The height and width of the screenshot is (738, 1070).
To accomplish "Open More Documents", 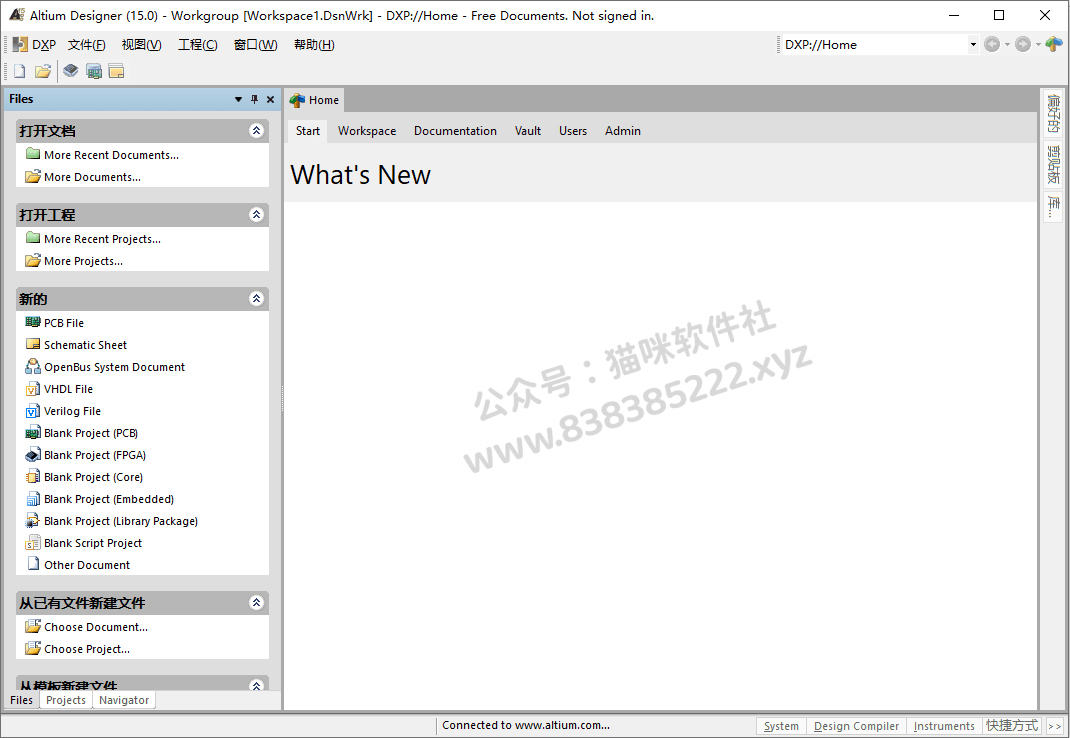I will point(91,177).
